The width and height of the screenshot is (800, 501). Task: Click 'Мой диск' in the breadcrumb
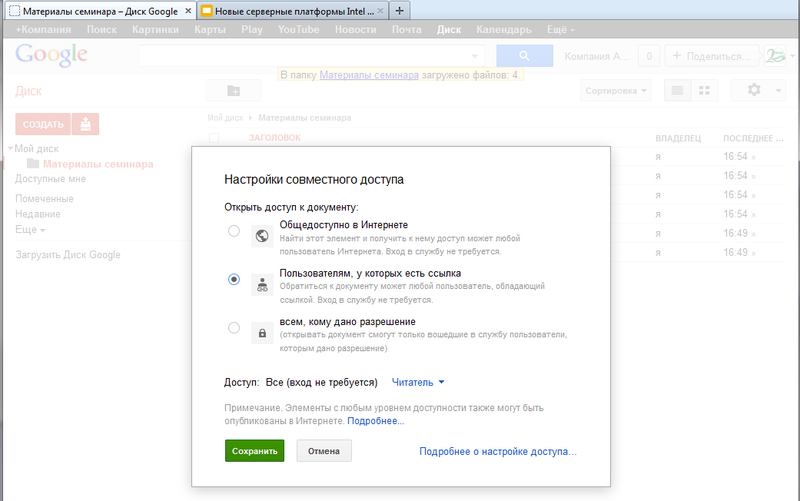click(x=225, y=118)
